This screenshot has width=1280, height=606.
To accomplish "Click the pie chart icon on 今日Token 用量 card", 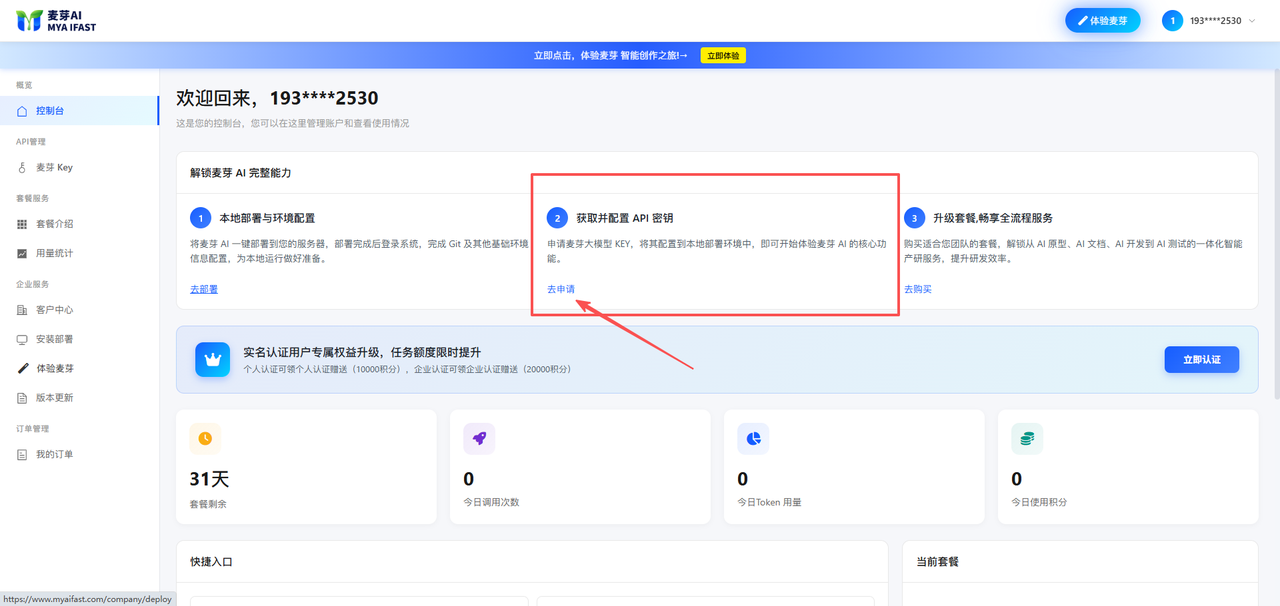I will click(x=753, y=438).
